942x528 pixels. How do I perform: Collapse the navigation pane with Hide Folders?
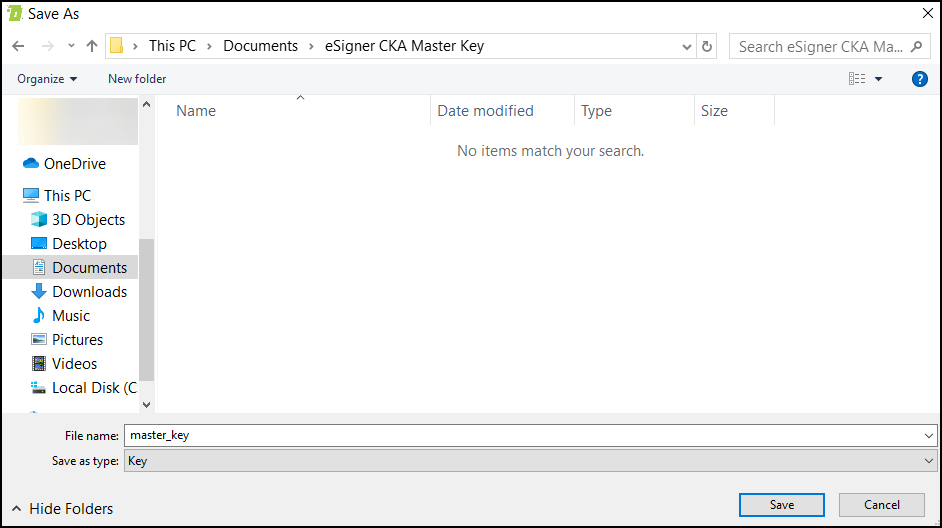(x=61, y=509)
